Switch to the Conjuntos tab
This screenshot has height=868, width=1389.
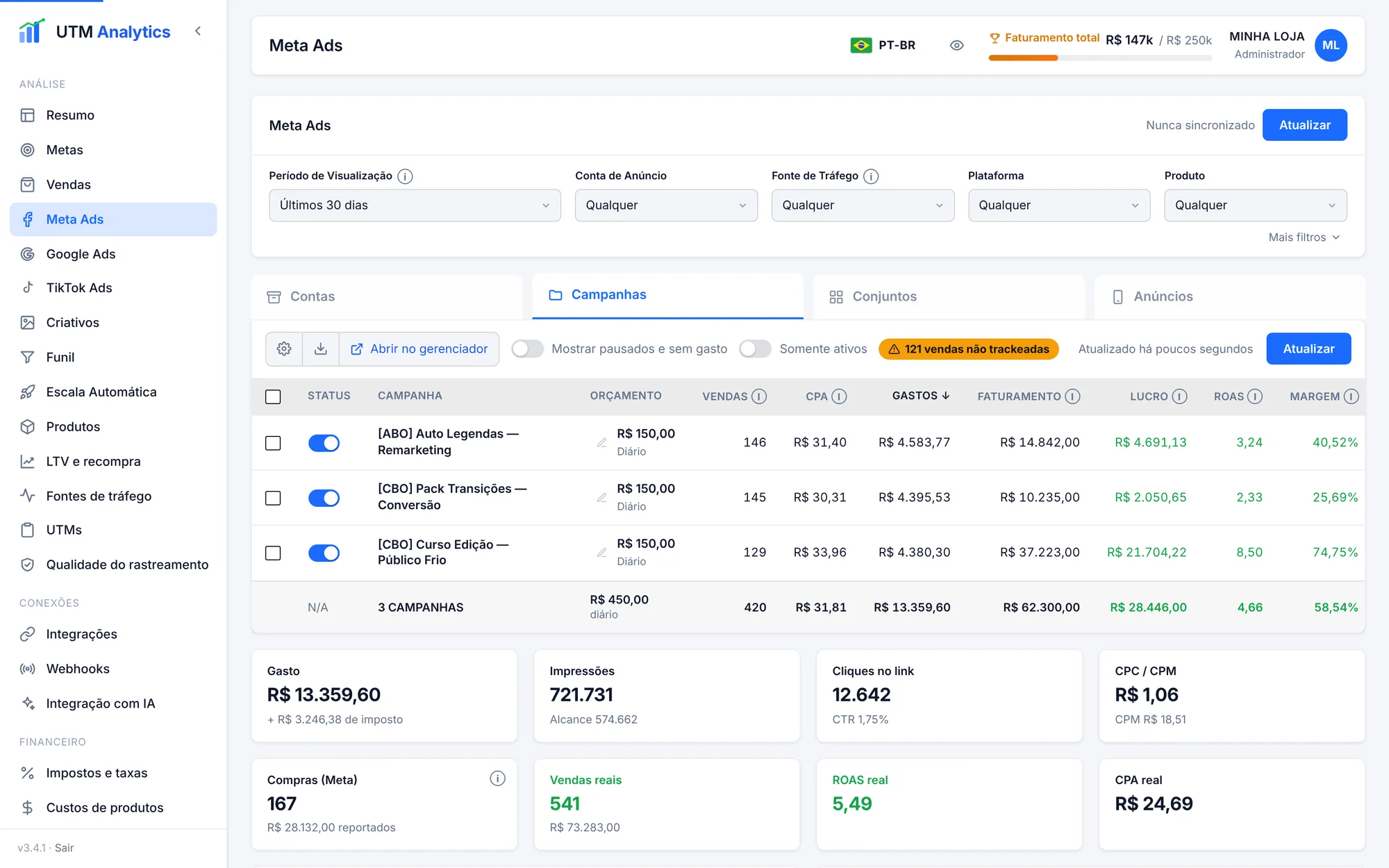(x=949, y=297)
